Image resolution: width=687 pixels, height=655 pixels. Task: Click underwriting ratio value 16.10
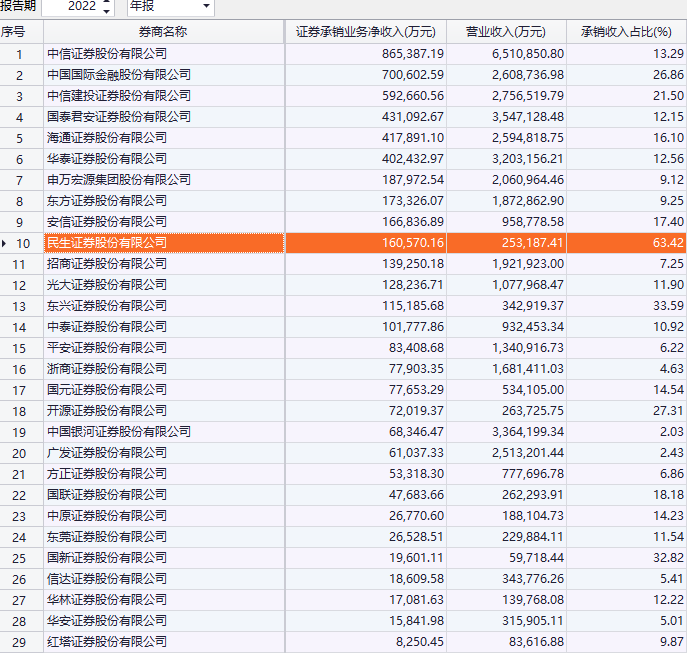668,138
